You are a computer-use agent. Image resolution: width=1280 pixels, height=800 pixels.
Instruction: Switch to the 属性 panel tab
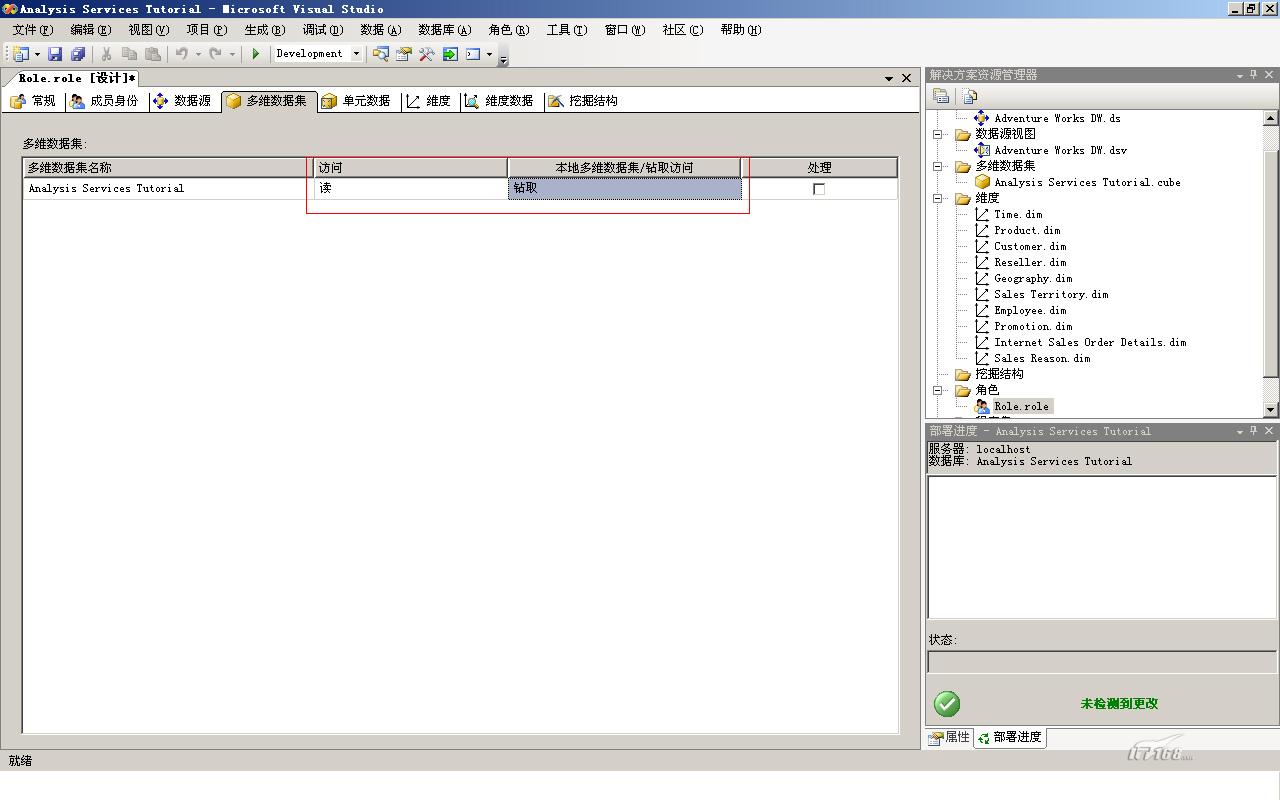[949, 738]
